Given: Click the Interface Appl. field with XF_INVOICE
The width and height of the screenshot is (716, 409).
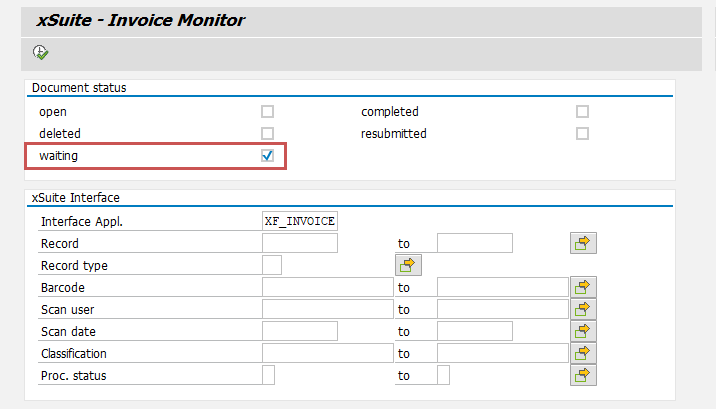Looking at the screenshot, I should coord(299,221).
